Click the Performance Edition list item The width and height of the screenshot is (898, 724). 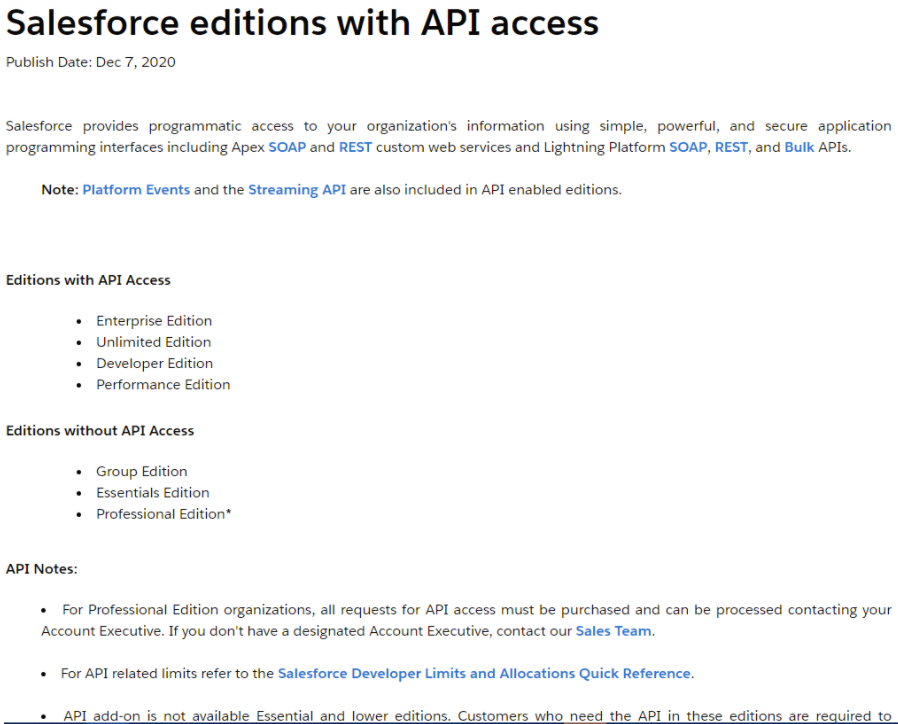pyautogui.click(x=163, y=384)
